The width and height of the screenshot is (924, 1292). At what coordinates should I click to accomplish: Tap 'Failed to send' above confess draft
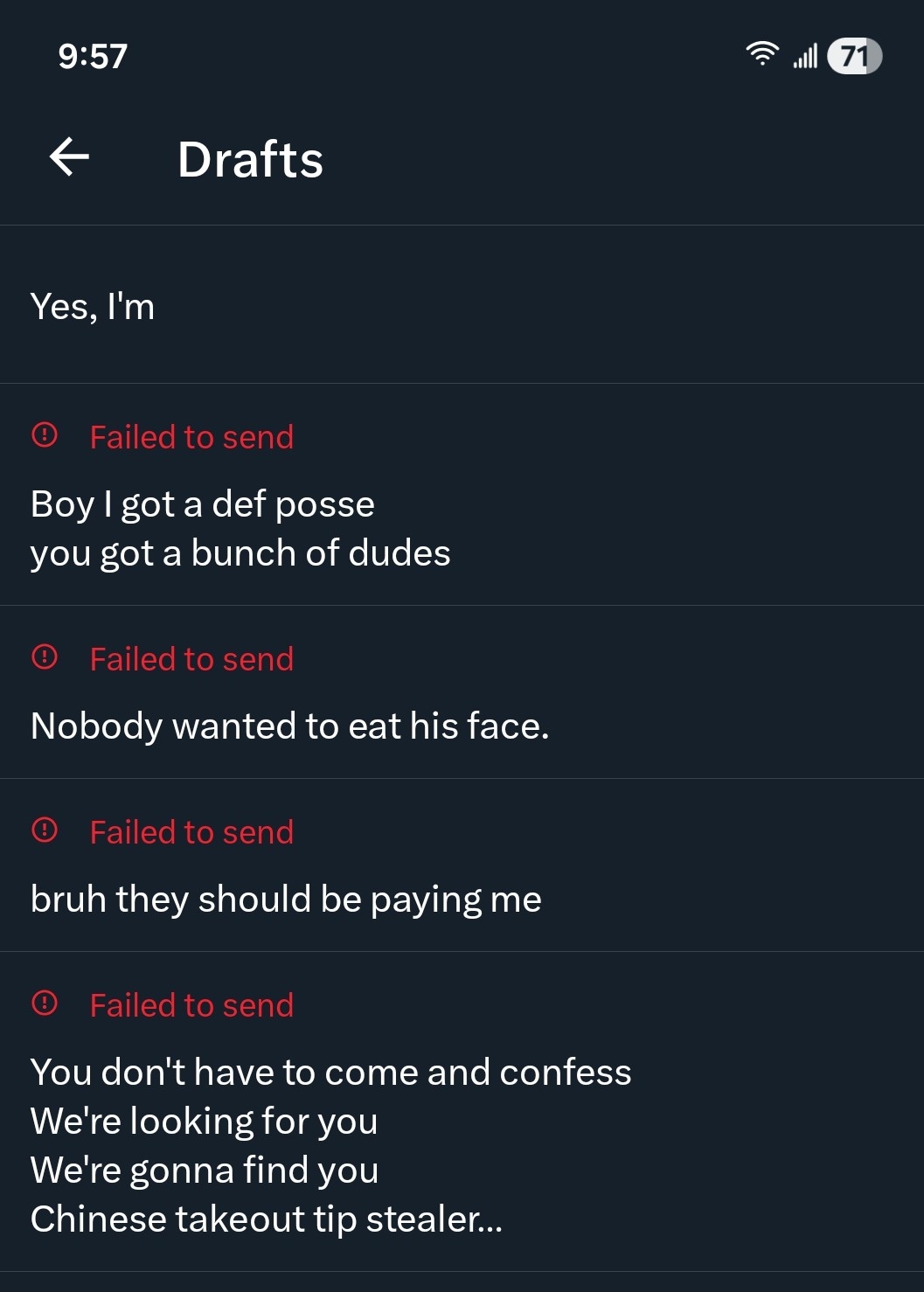coord(191,1005)
